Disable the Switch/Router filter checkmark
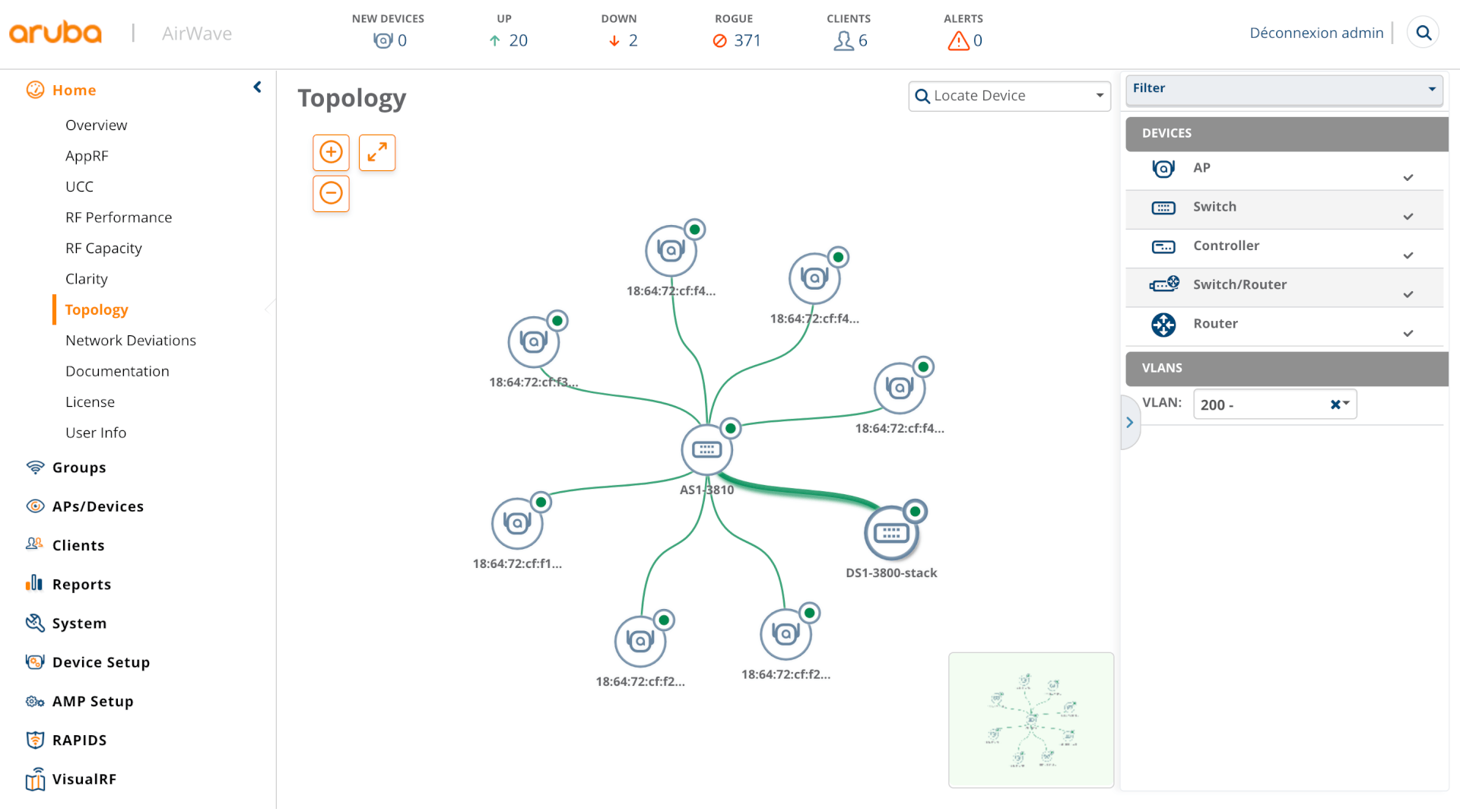Screen dimensions: 1460x812 click(1409, 295)
